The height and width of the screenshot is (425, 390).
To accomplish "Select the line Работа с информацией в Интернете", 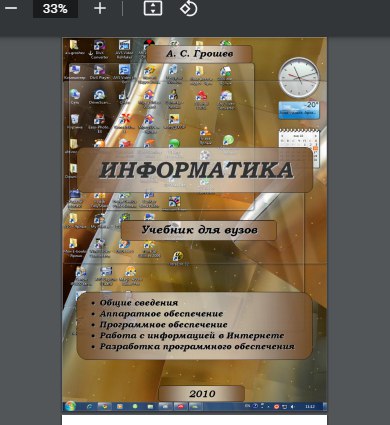I will (192, 335).
